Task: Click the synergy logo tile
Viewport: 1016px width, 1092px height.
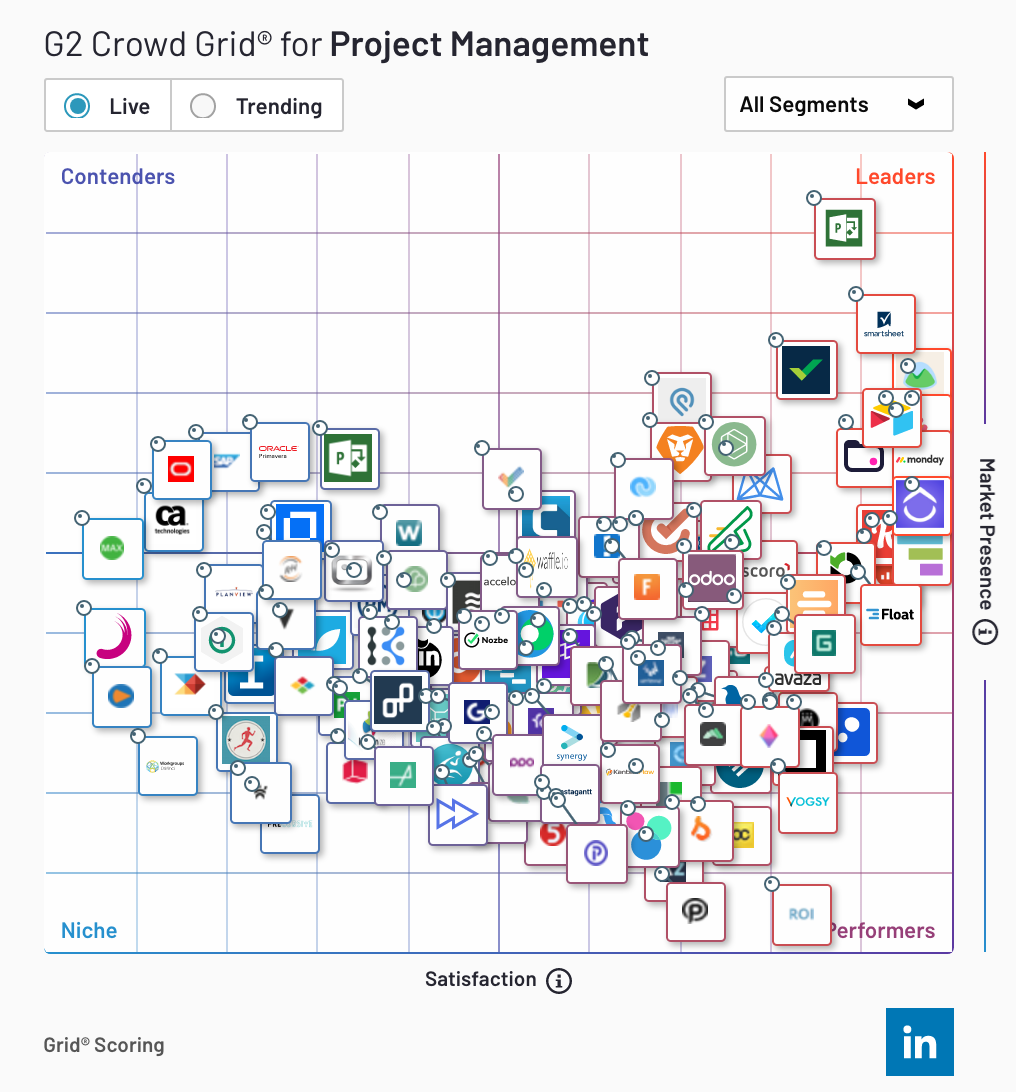Action: [x=571, y=742]
